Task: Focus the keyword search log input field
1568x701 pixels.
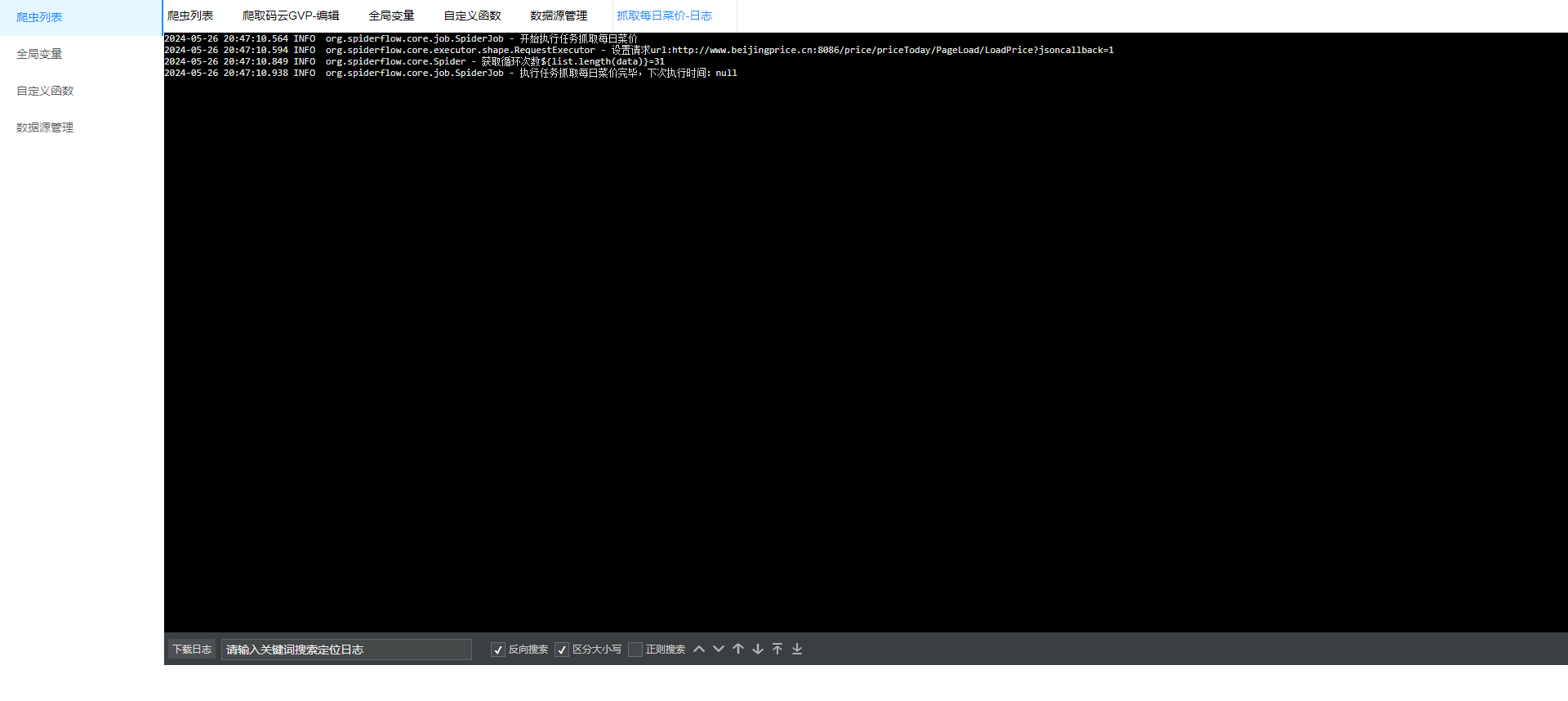Action: tap(346, 650)
